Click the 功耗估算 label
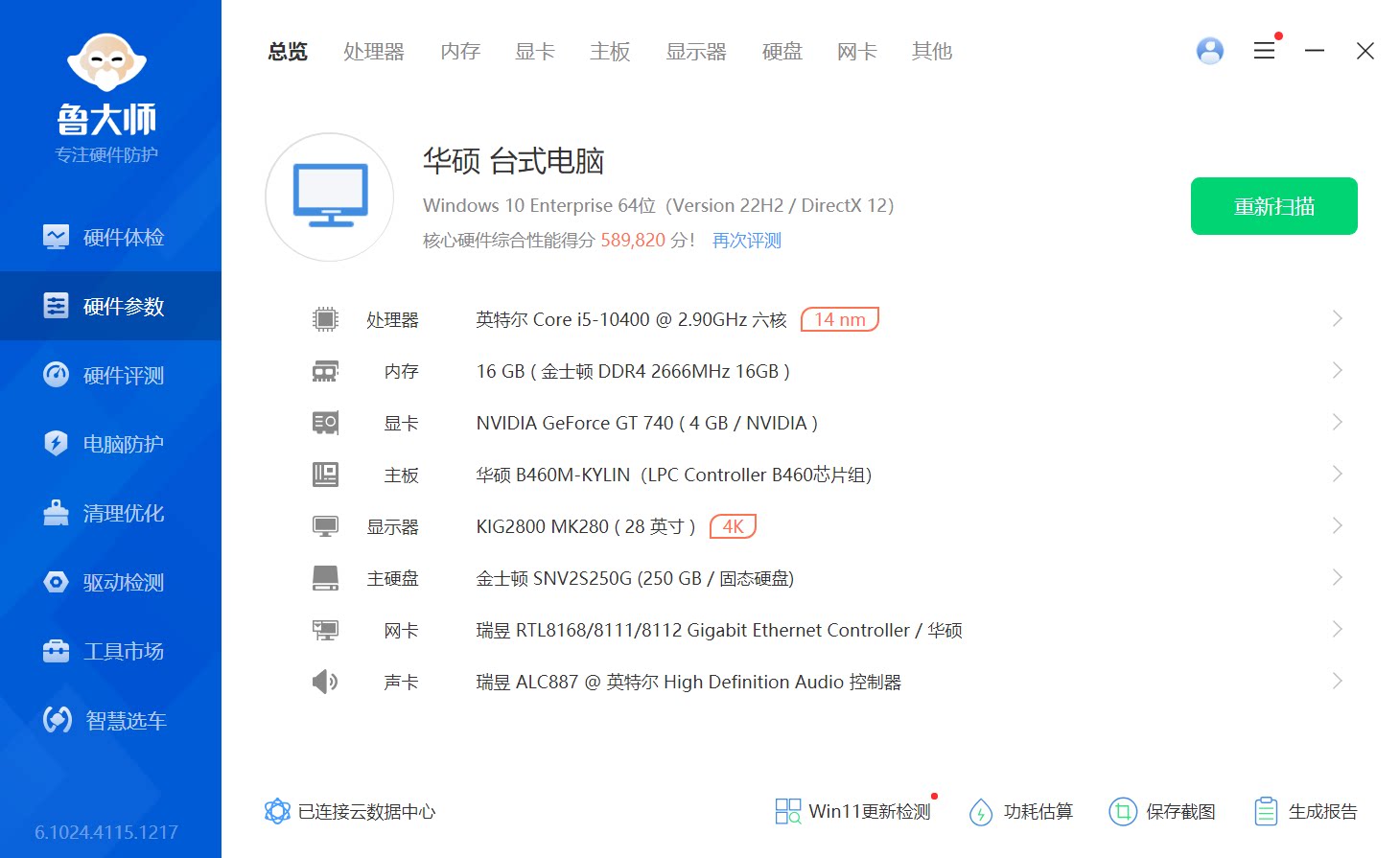This screenshot has height=858, width=1400. (1038, 812)
